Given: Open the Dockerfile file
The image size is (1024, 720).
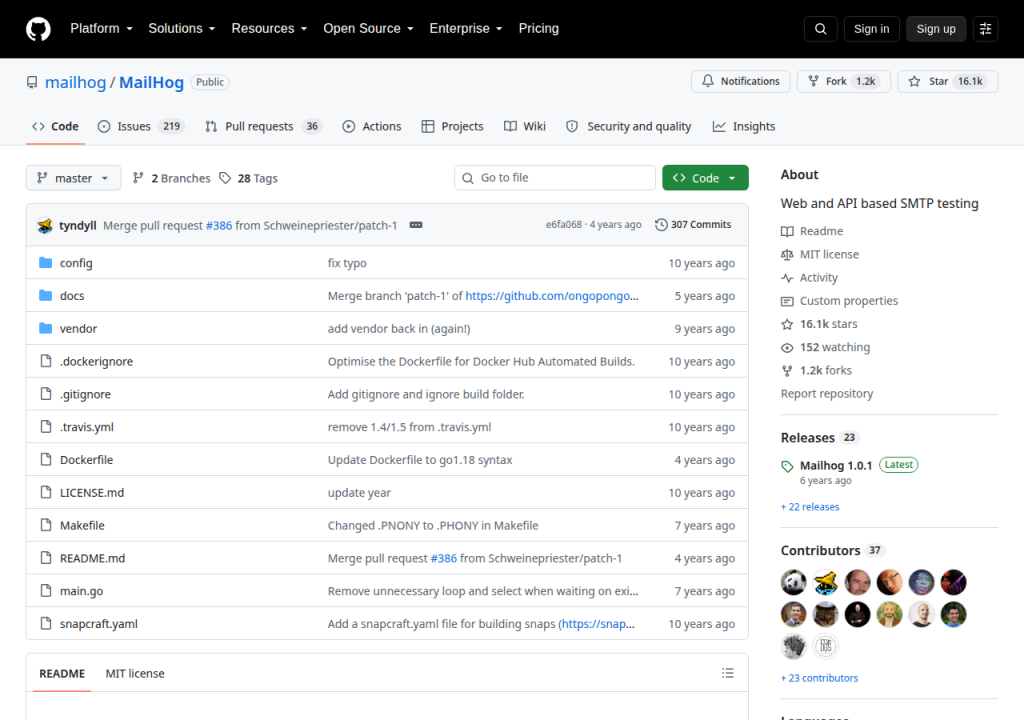Looking at the screenshot, I should (86, 460).
